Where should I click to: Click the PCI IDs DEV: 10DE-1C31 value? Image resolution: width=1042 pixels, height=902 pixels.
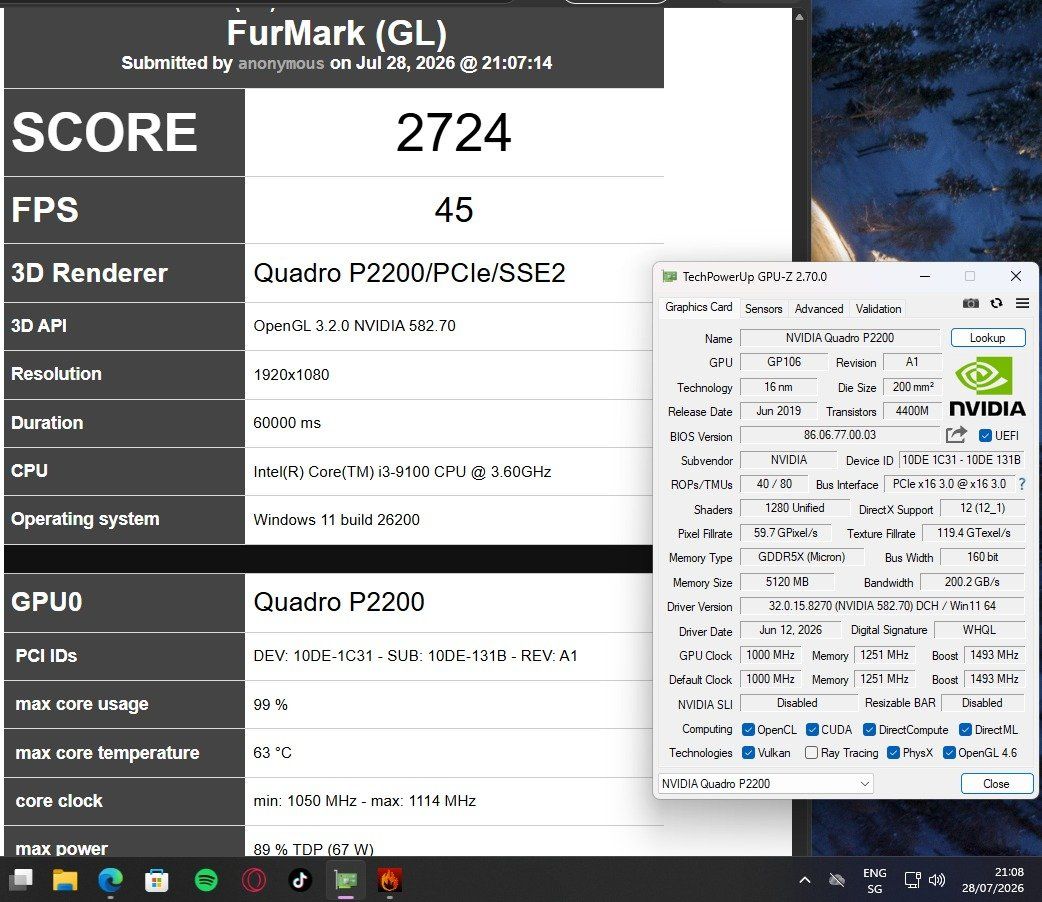pyautogui.click(x=415, y=656)
